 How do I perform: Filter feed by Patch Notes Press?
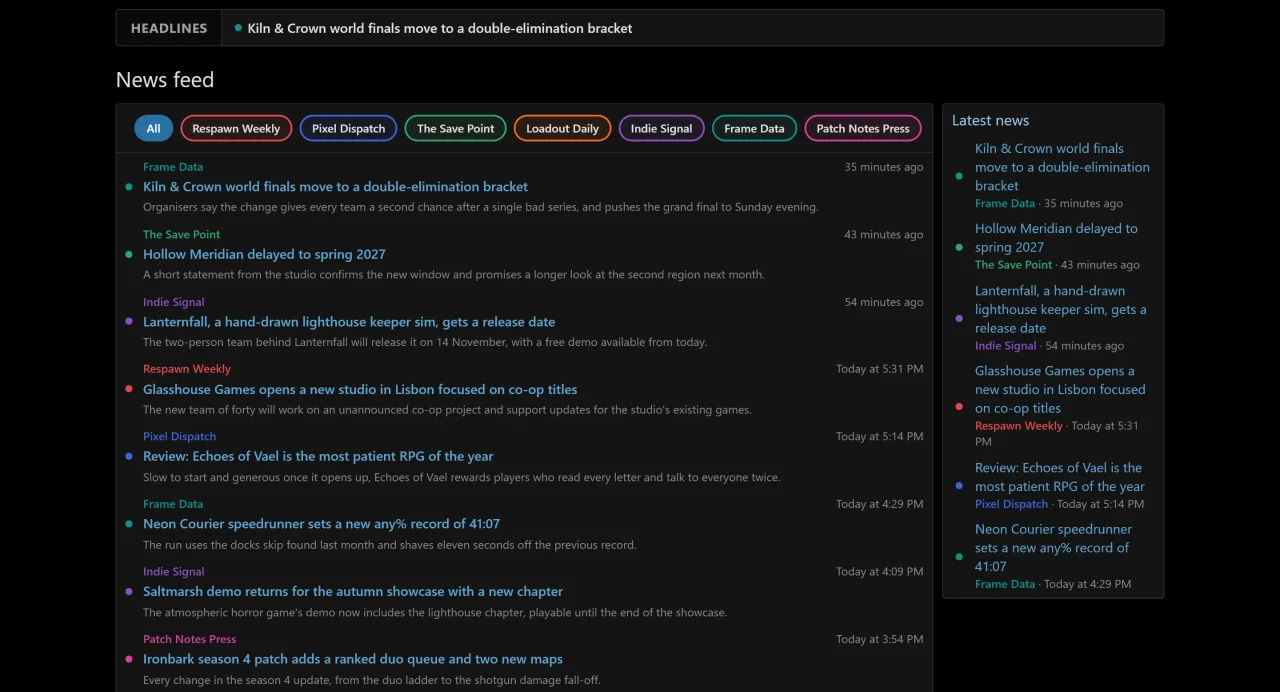pos(863,128)
